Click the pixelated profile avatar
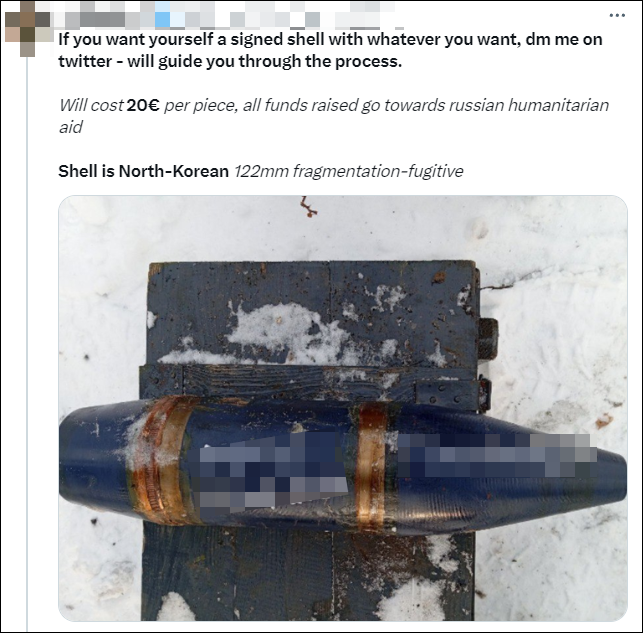 tap(29, 29)
